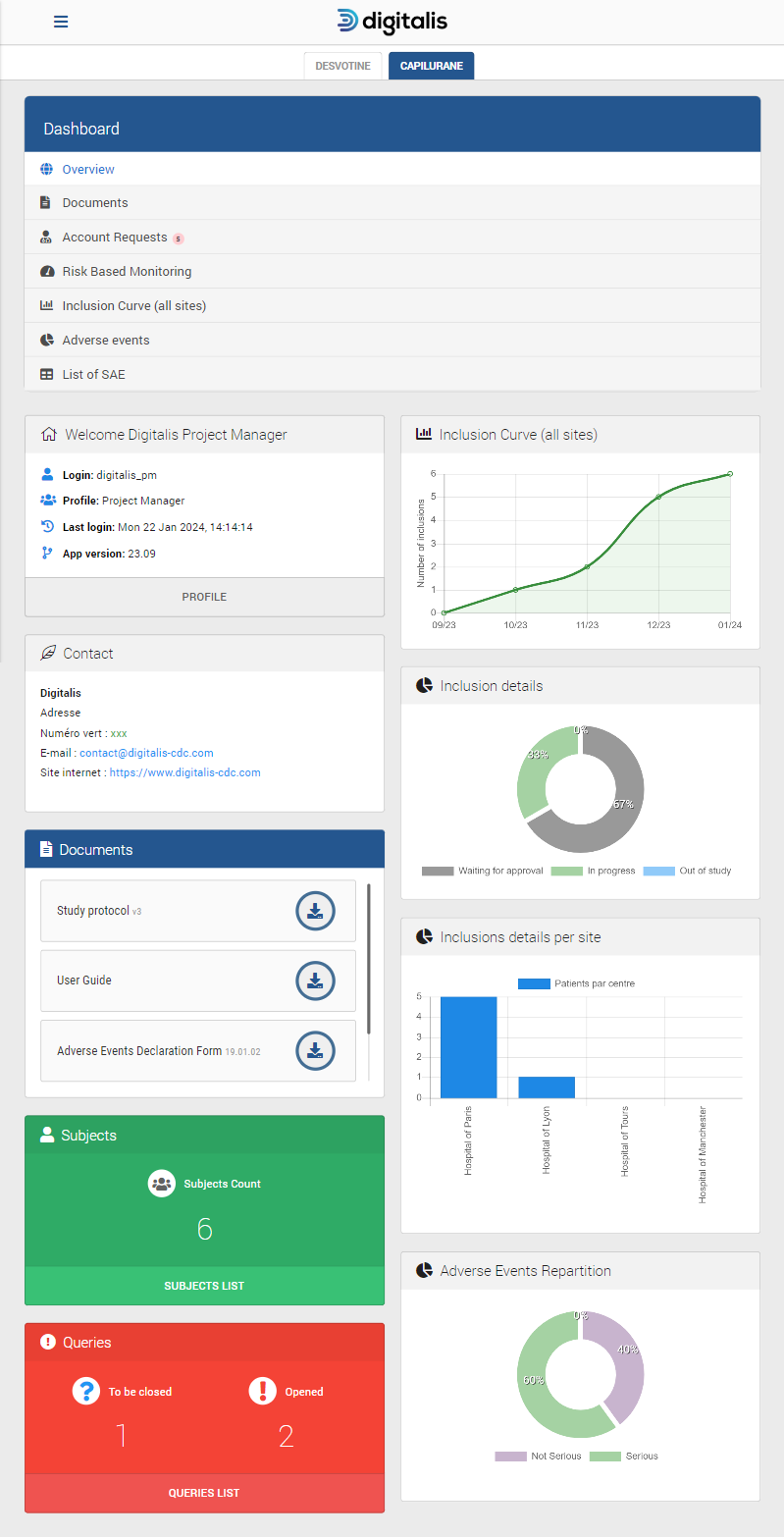This screenshot has width=784, height=1537.
Task: Switch to the DESVOTINE study tab
Action: (342, 67)
